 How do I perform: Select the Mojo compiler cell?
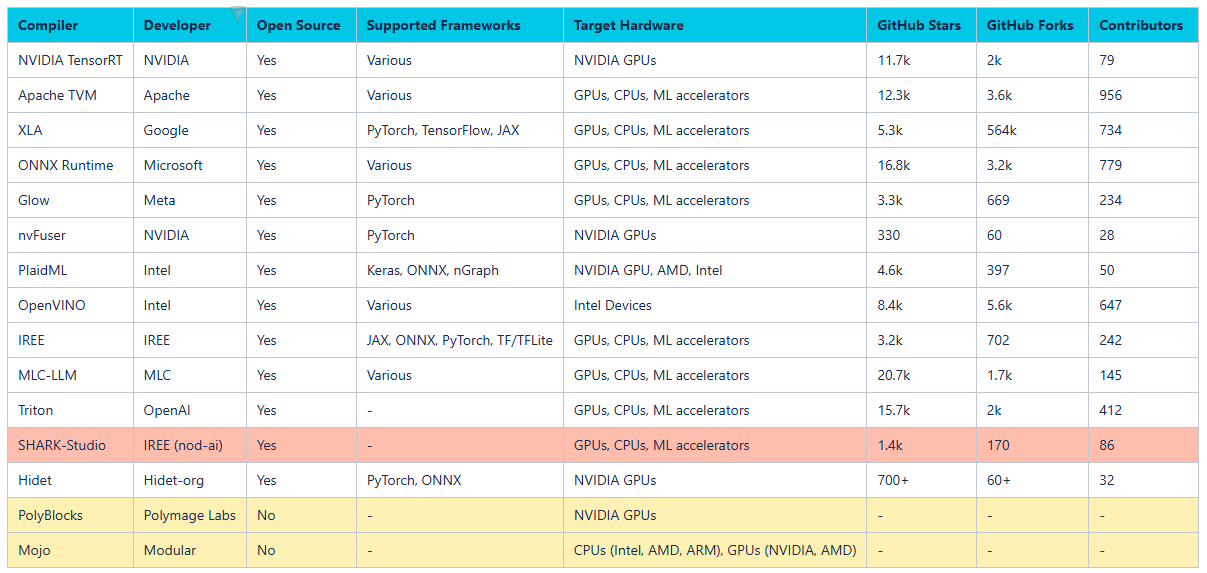click(x=70, y=550)
